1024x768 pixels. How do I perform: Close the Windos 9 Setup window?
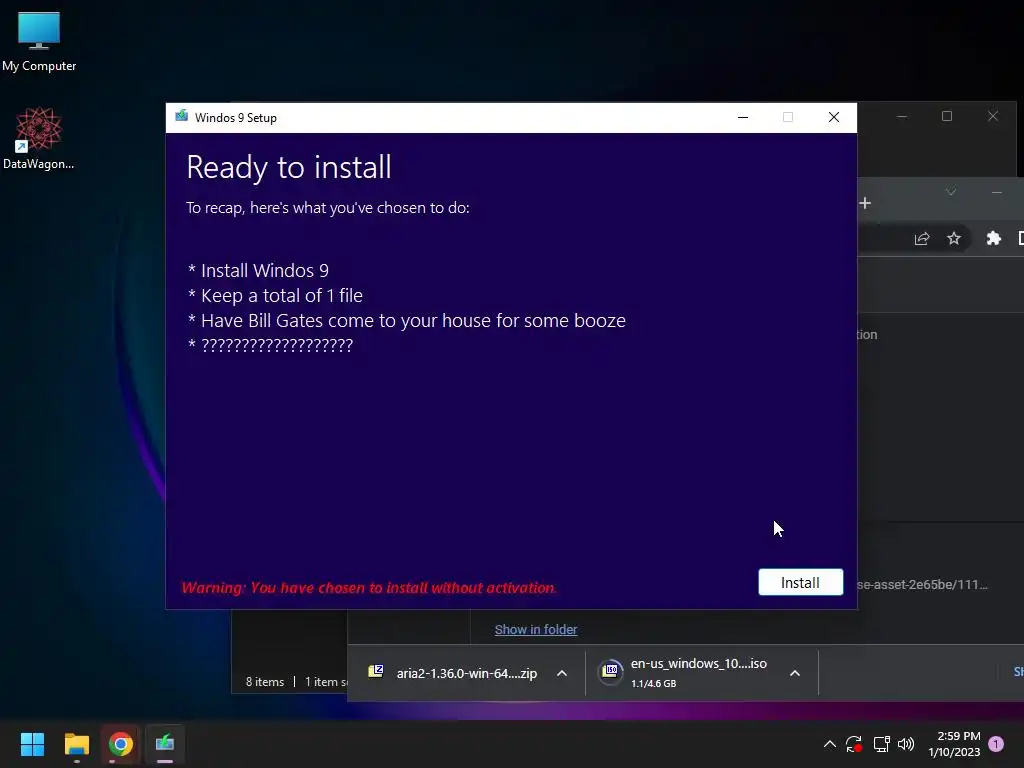[833, 117]
